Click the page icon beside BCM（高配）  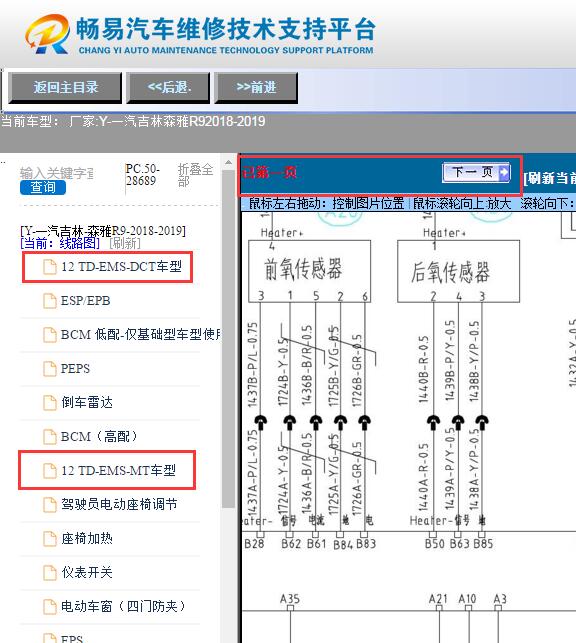tap(50, 437)
